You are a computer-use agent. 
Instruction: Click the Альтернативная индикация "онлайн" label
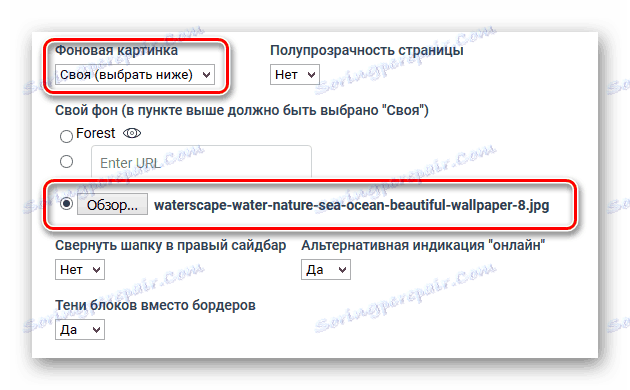tap(423, 245)
